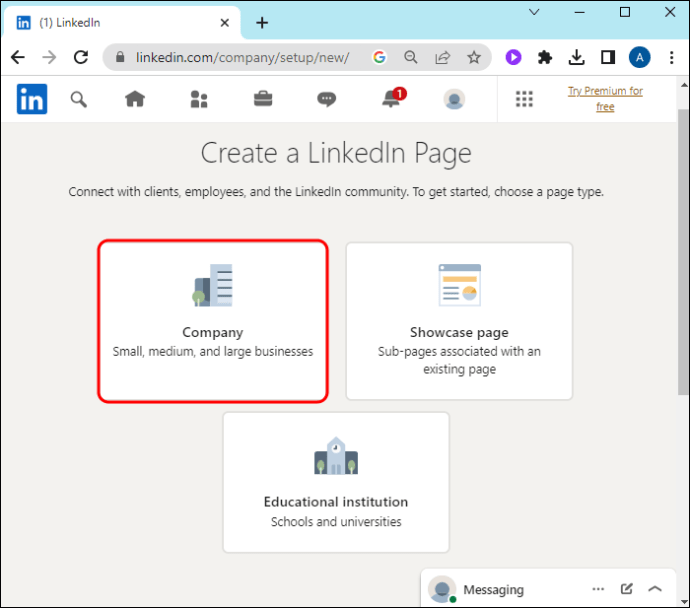Click the LinkedIn logo
The width and height of the screenshot is (690, 608).
click(x=32, y=99)
